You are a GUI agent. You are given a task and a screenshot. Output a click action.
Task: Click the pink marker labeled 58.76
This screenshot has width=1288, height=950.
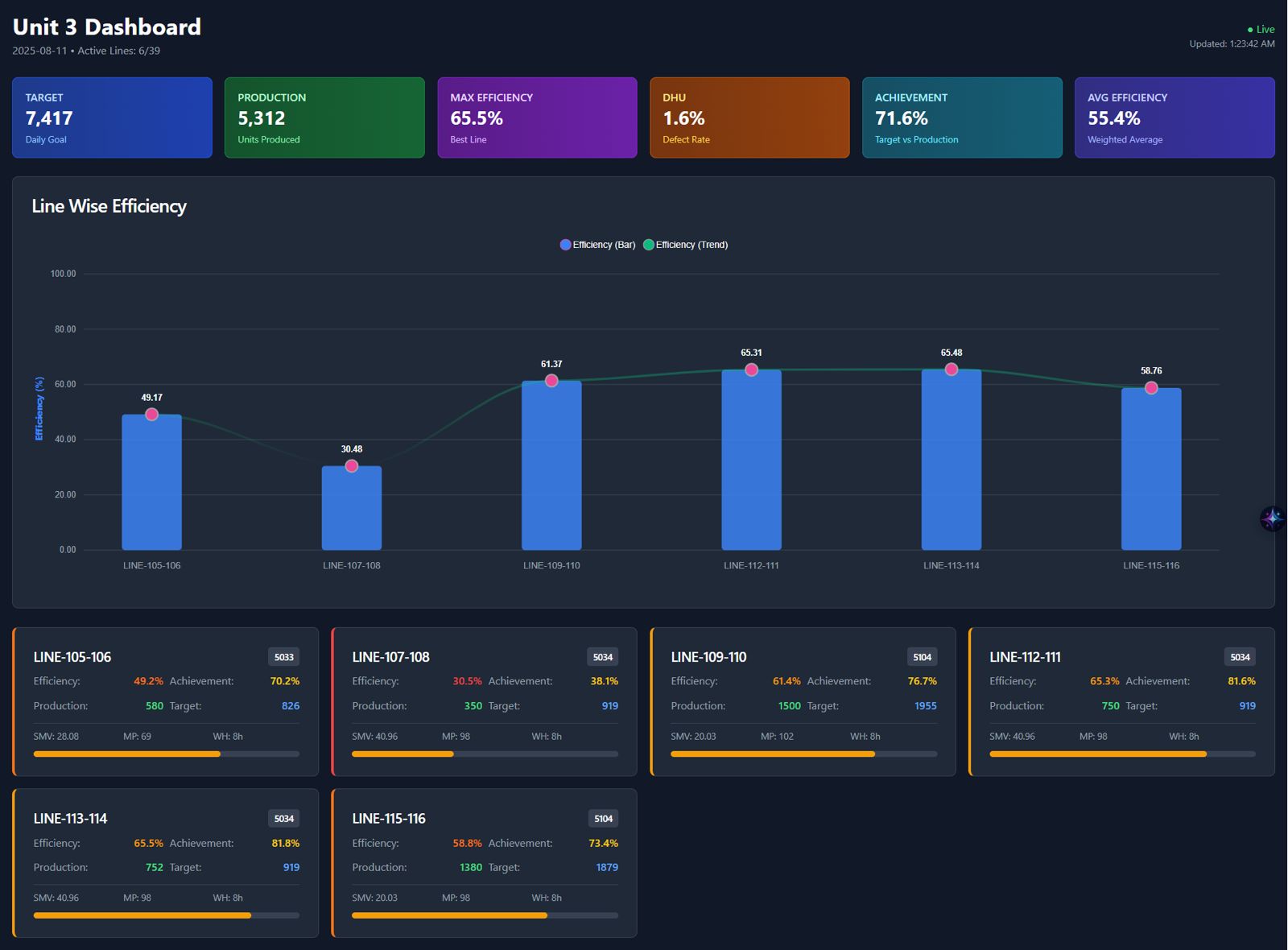(1151, 388)
